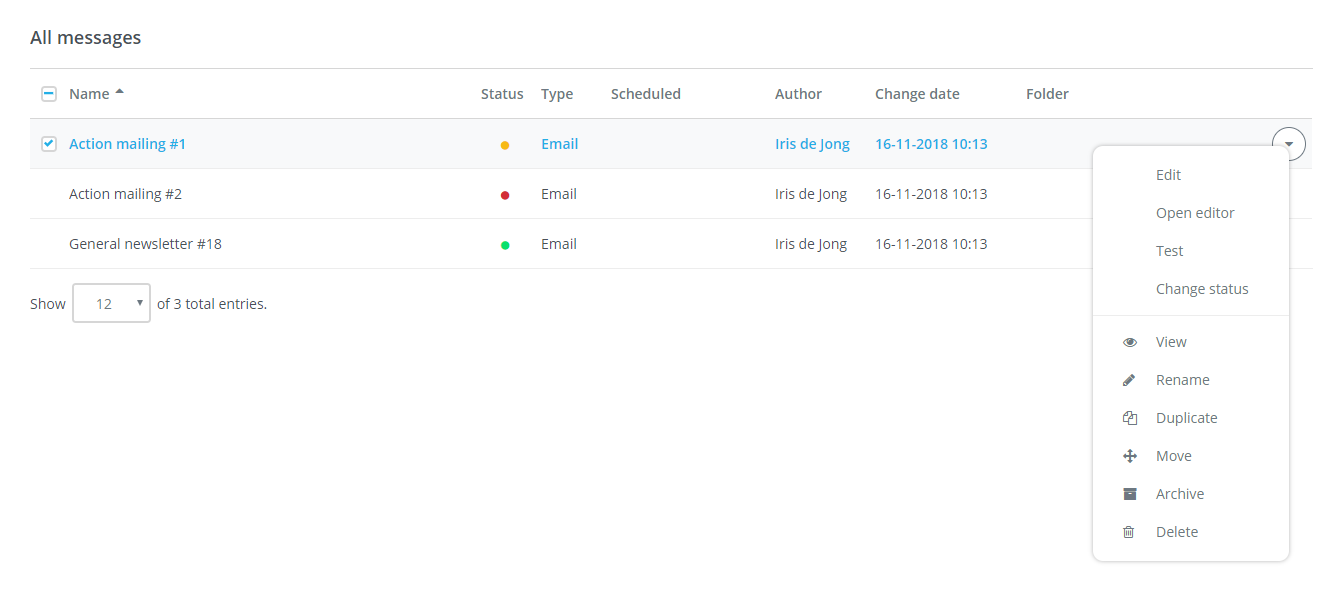The height and width of the screenshot is (593, 1333).
Task: Click the trash can Delete icon
Action: pyautogui.click(x=1129, y=532)
